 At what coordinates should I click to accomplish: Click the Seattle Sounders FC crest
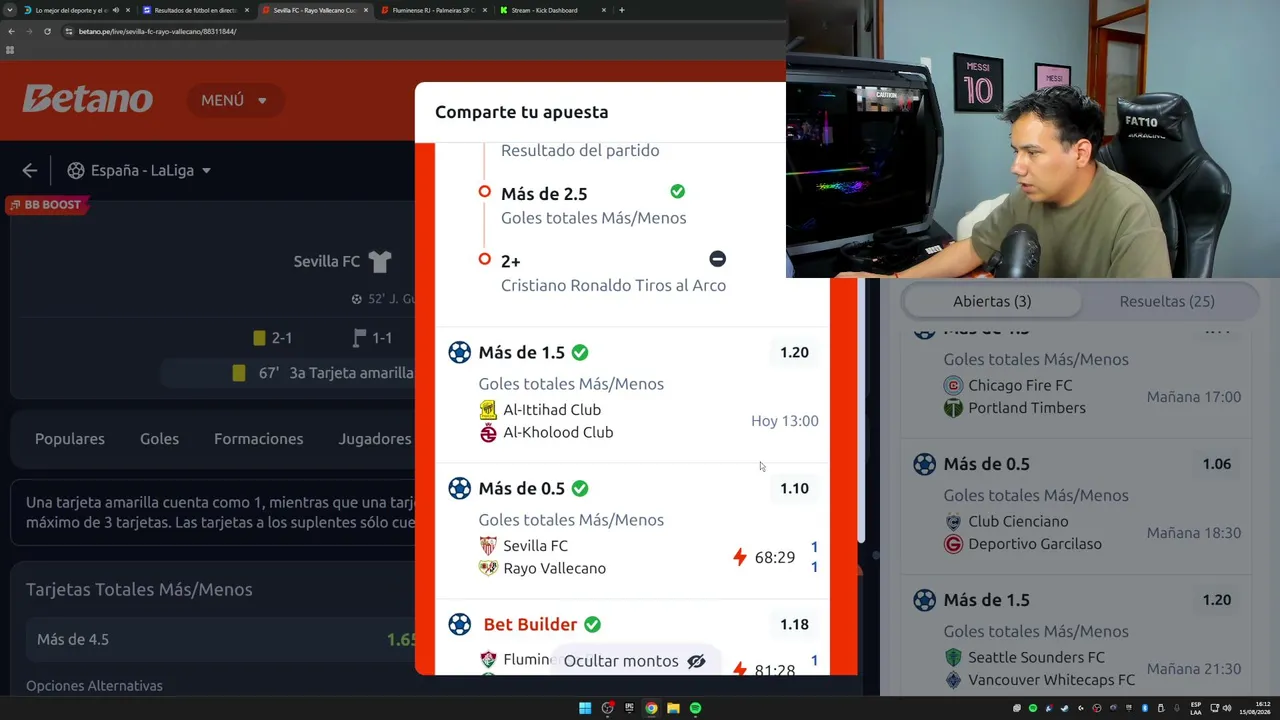tap(953, 658)
